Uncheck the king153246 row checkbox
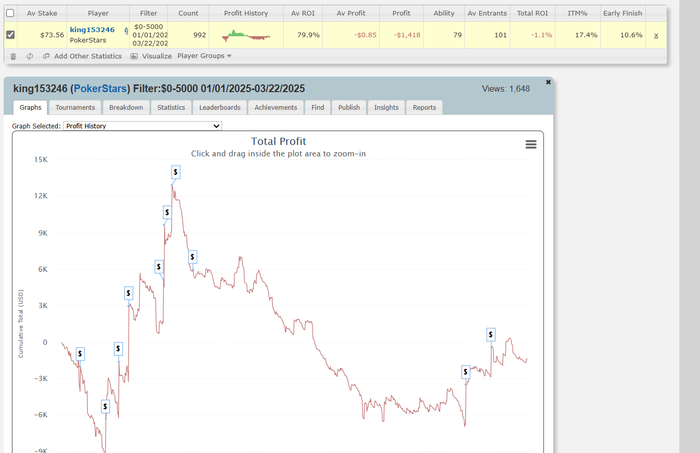The height and width of the screenshot is (453, 700). 10,34
